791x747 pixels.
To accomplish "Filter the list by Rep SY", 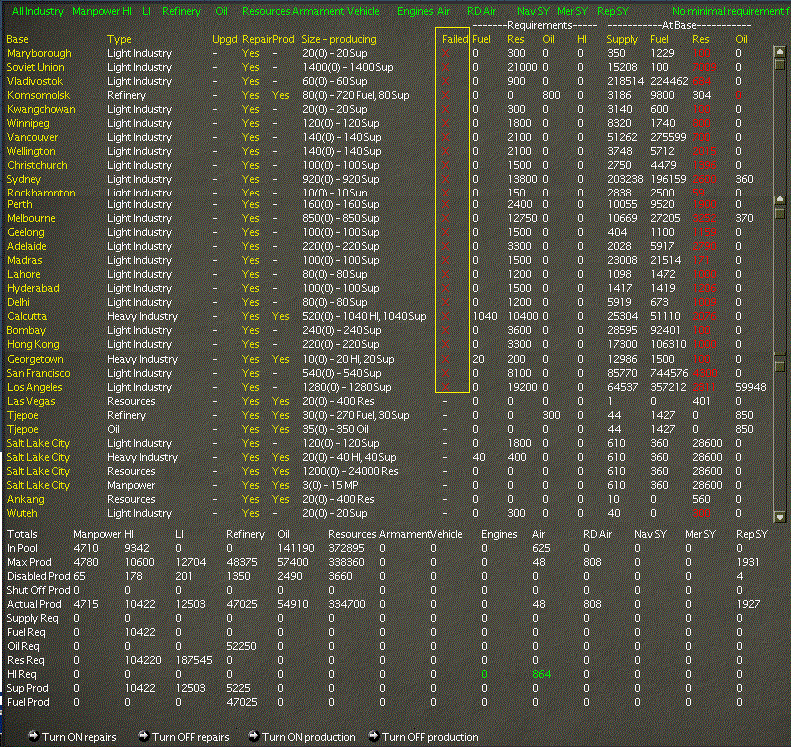I will (x=613, y=11).
